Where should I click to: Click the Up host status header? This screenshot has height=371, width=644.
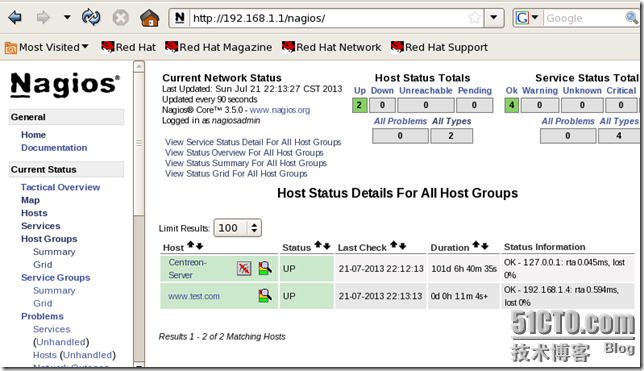pos(360,90)
